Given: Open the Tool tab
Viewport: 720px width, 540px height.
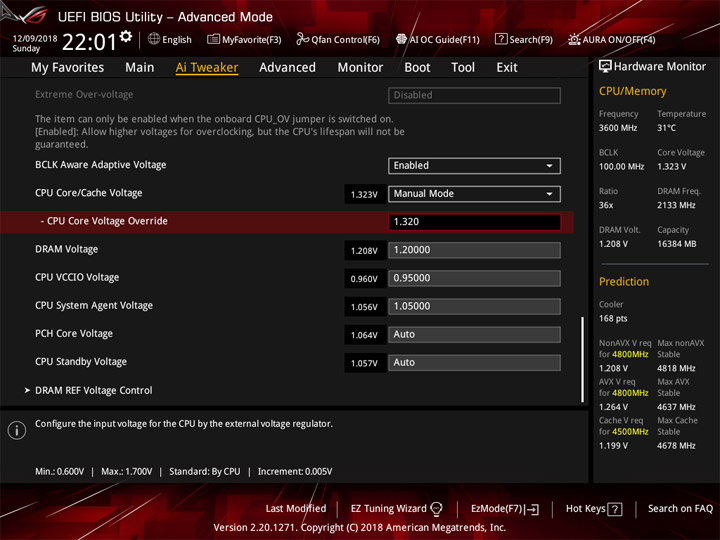Looking at the screenshot, I should point(463,68).
